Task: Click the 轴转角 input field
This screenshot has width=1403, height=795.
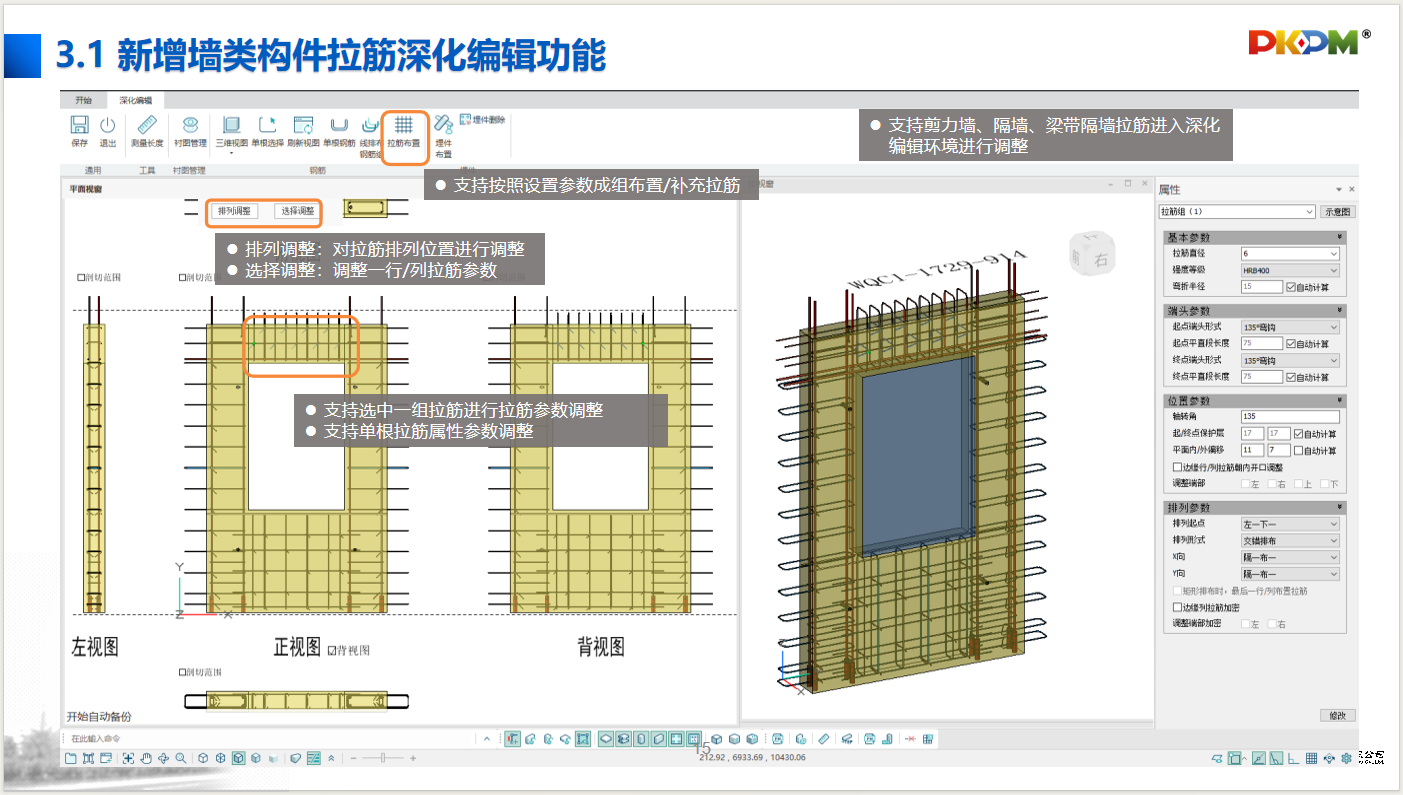Action: (x=1289, y=417)
